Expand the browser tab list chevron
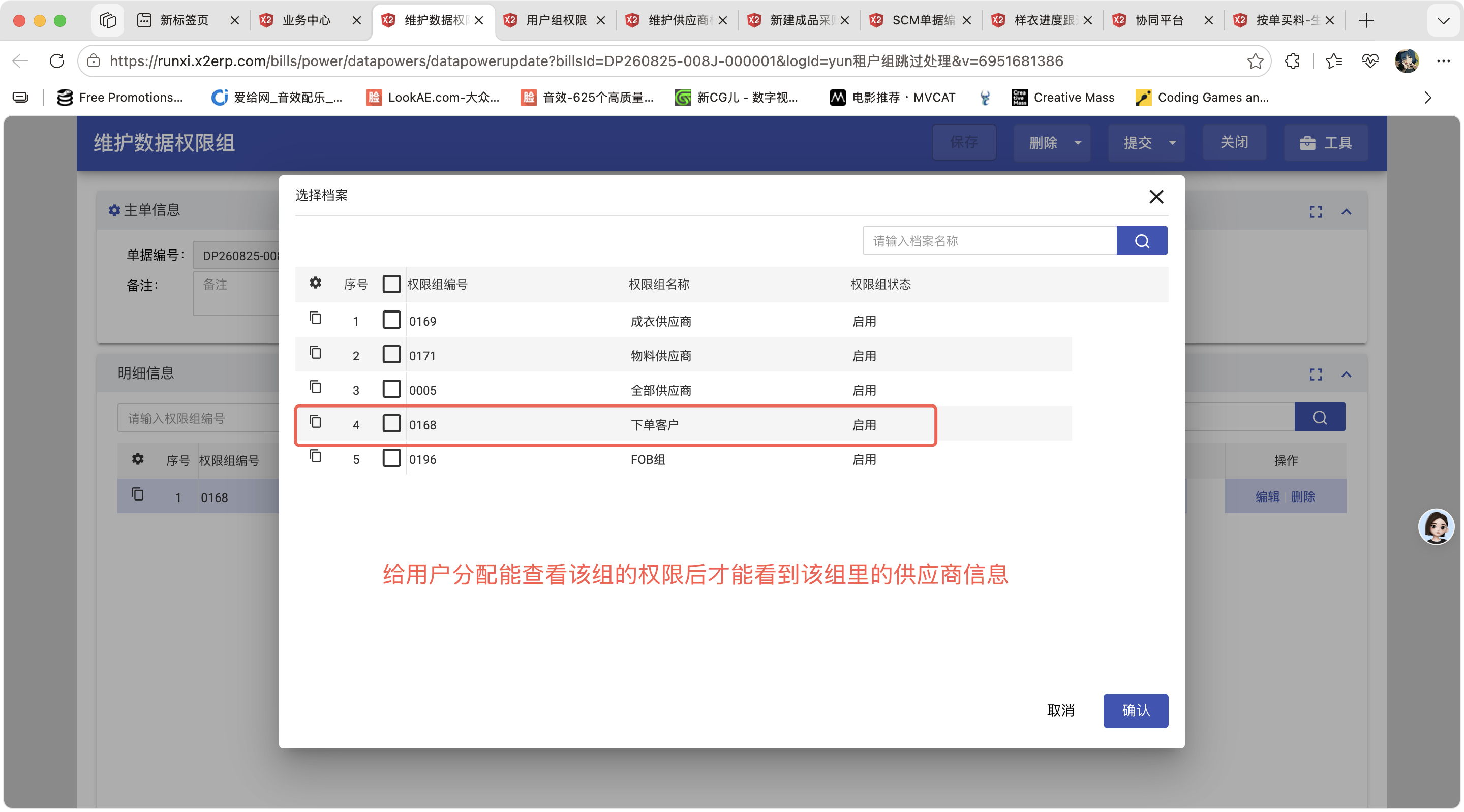Viewport: 1464px width, 812px height. 1443,21
